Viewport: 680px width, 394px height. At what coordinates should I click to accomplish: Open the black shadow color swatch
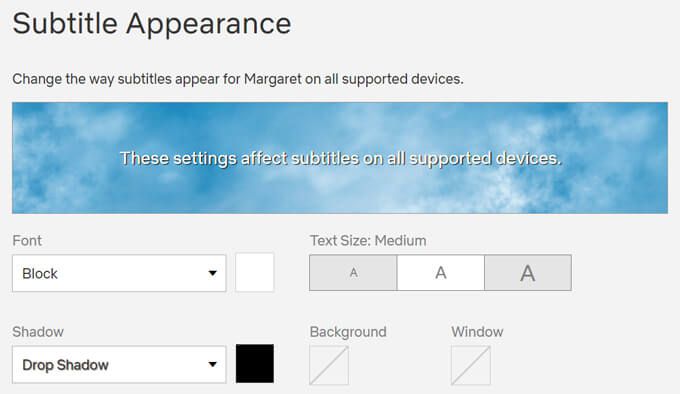[x=255, y=364]
